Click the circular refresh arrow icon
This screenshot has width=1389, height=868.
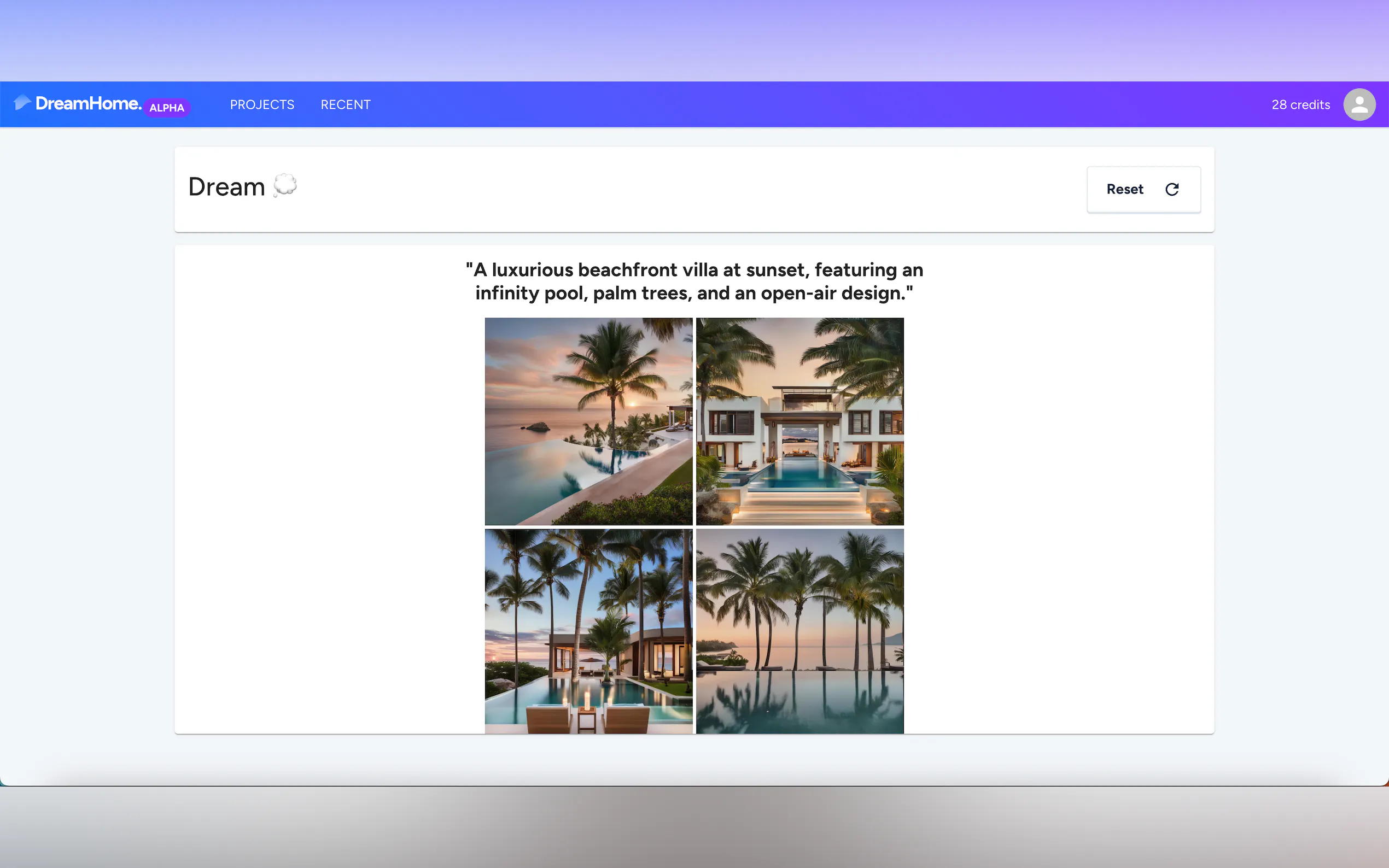coord(1171,190)
